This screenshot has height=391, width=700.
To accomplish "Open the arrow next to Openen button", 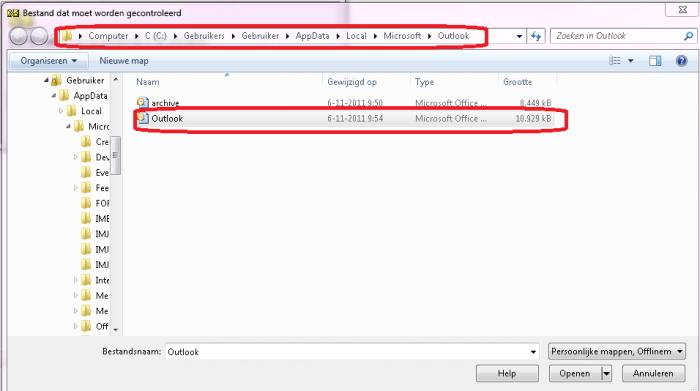I will (x=606, y=374).
